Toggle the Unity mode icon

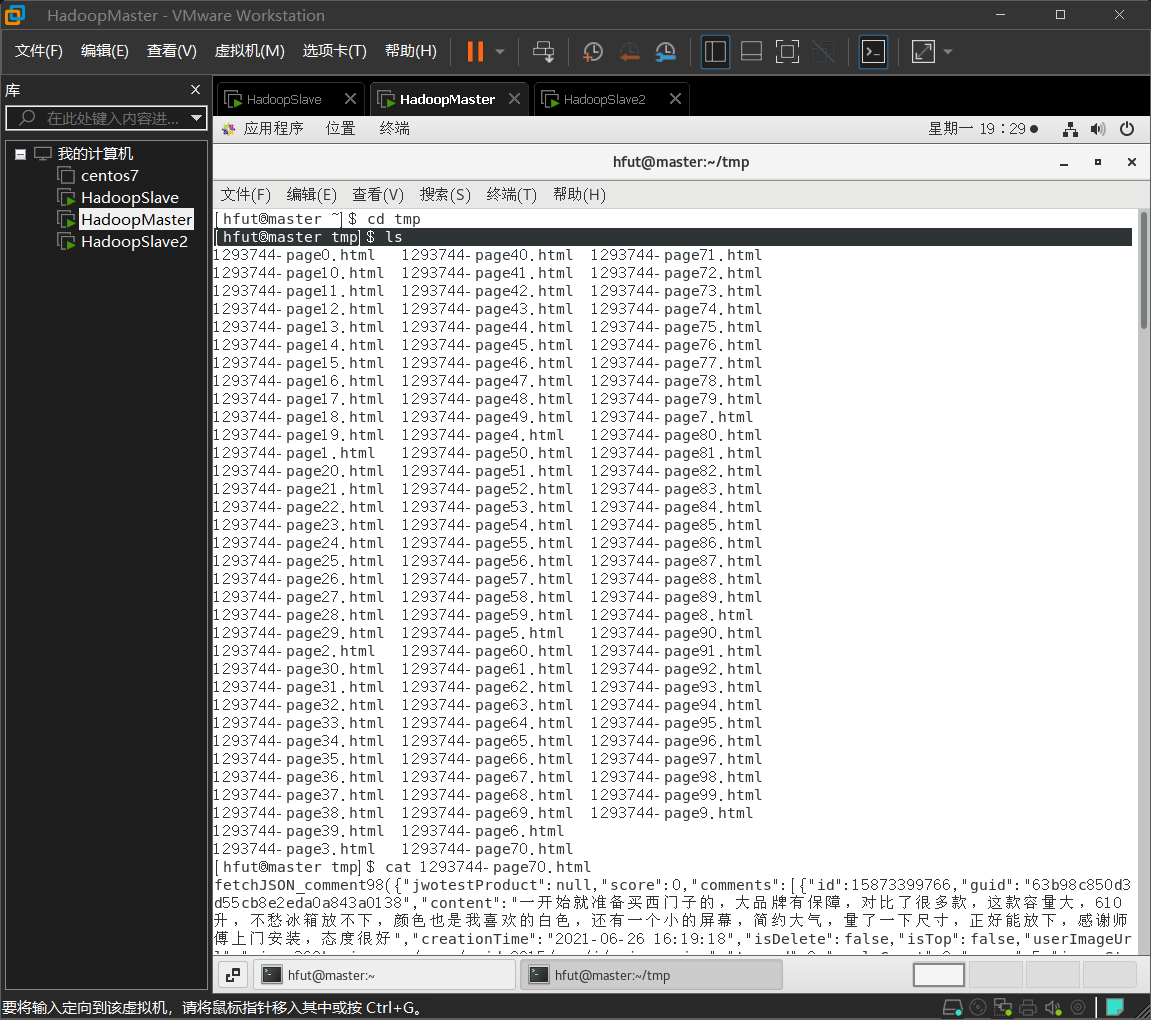click(824, 51)
